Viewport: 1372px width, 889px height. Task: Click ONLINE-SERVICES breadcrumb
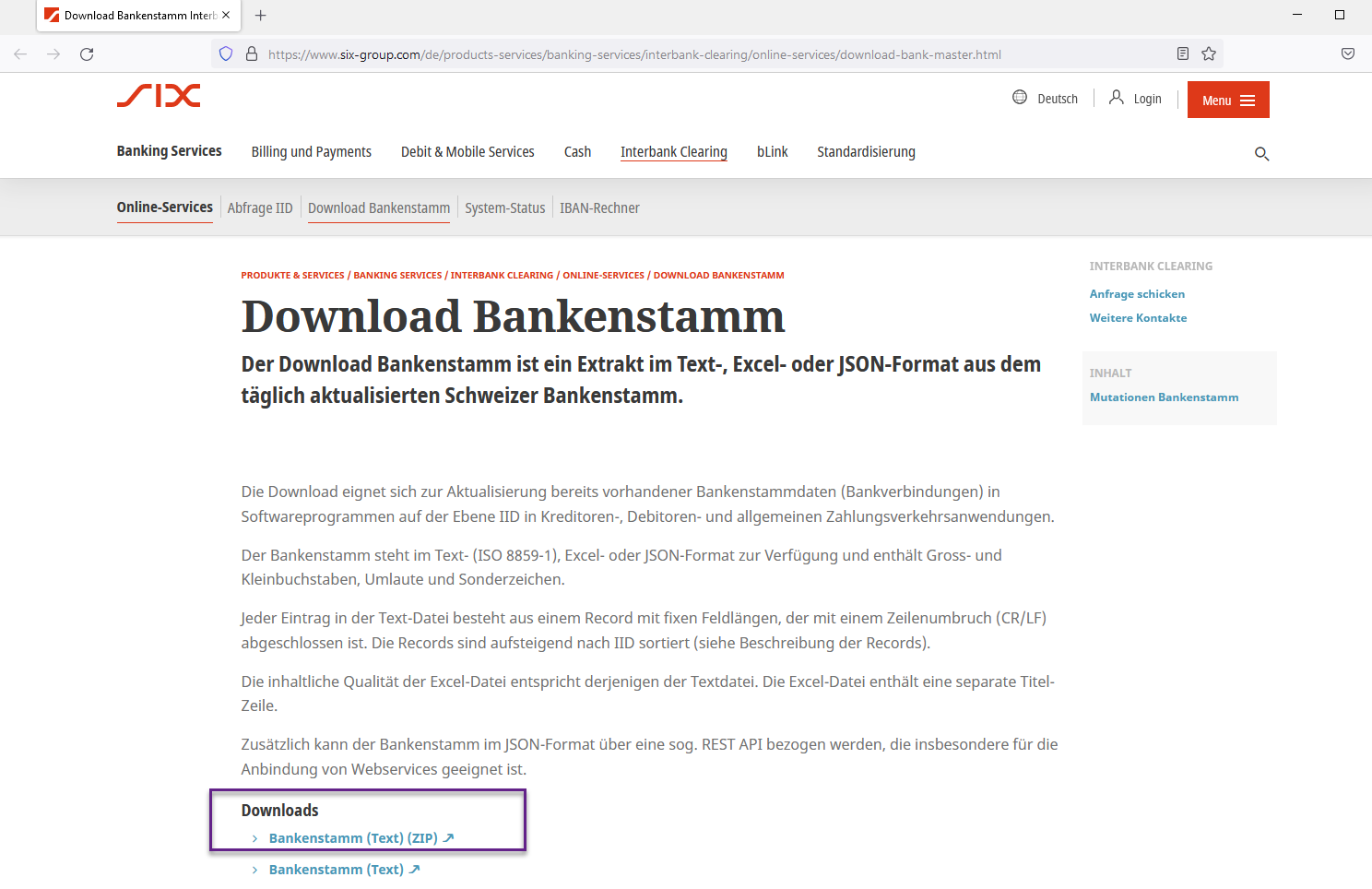(604, 276)
